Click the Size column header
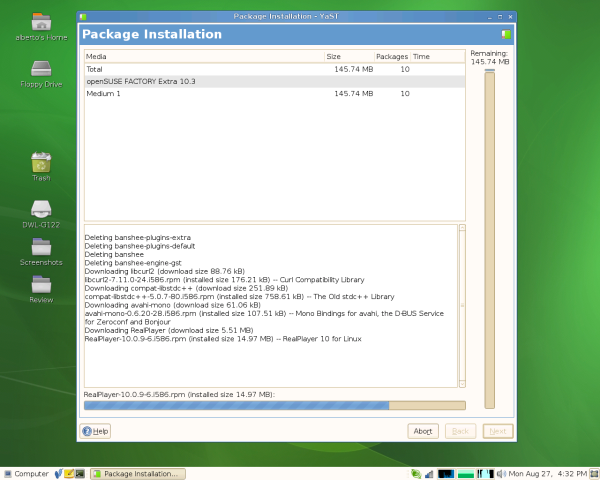600x480 pixels. point(349,57)
